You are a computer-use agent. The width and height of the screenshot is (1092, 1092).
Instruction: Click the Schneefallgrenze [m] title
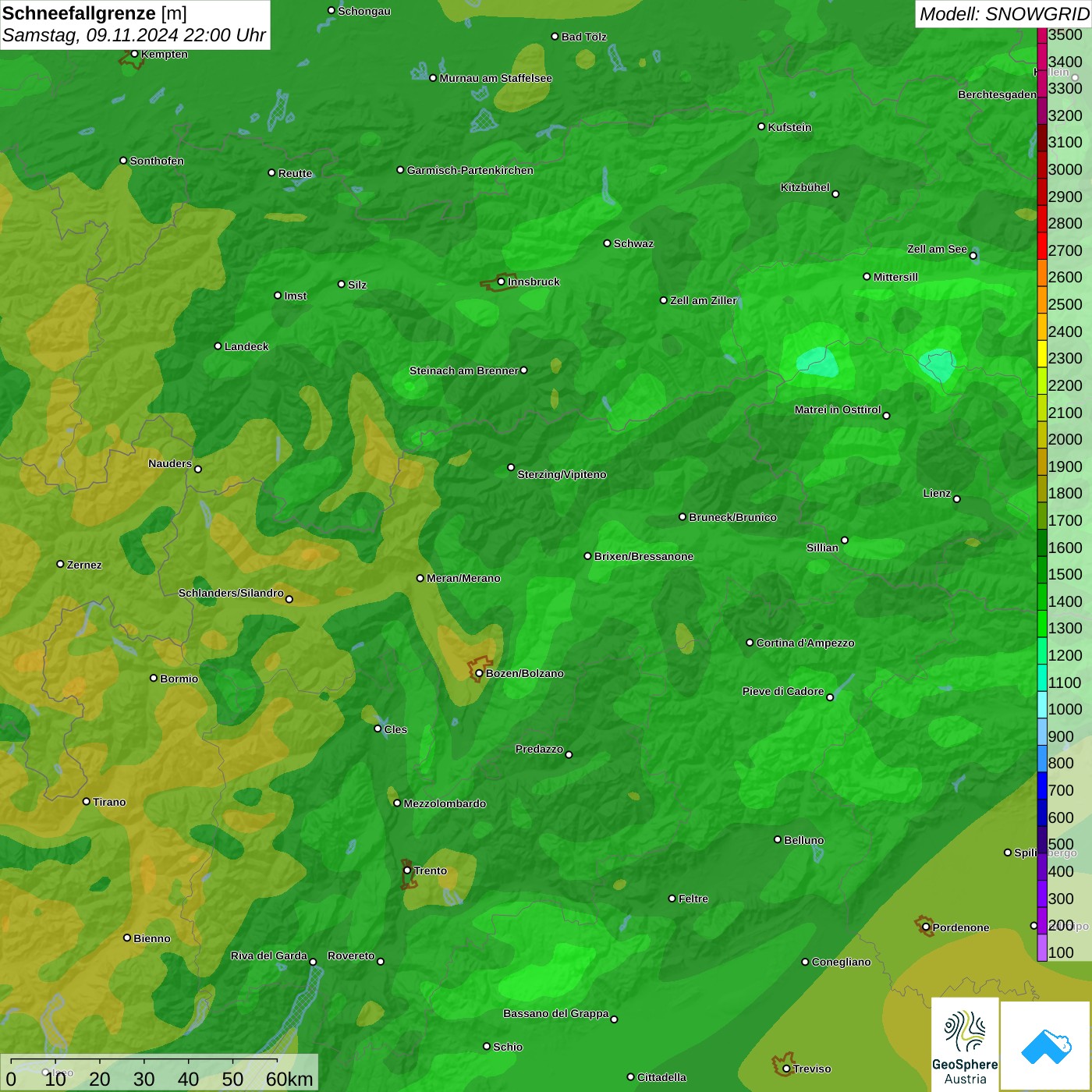pos(94,13)
